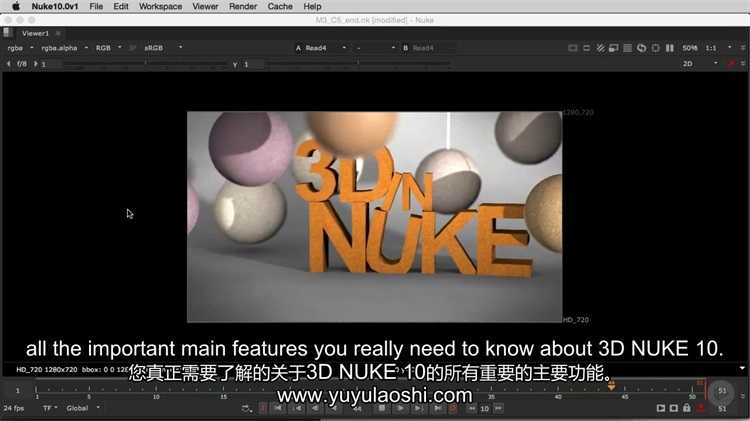Stop playback
Viewport: 750px width, 421px height.
tap(381, 409)
